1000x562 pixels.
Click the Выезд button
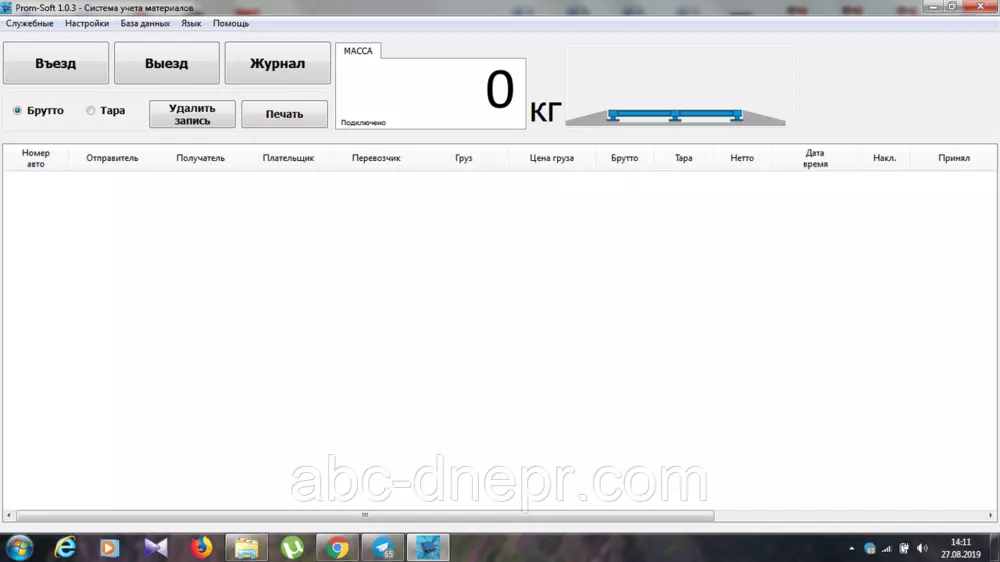[166, 63]
